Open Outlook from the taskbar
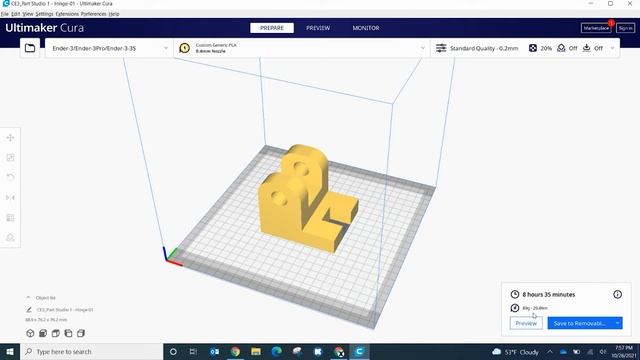Image resolution: width=640 pixels, height=360 pixels. click(x=214, y=351)
